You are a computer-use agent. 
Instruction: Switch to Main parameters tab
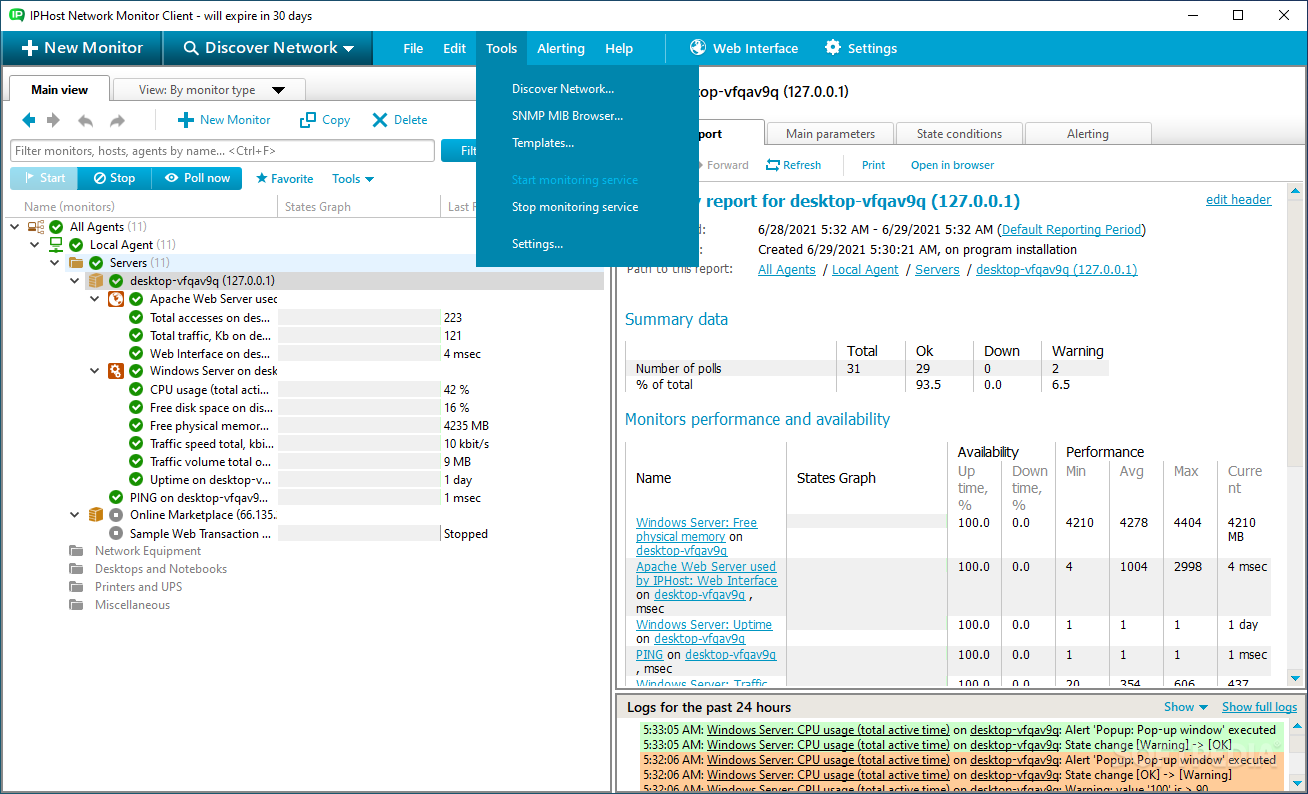tap(830, 134)
